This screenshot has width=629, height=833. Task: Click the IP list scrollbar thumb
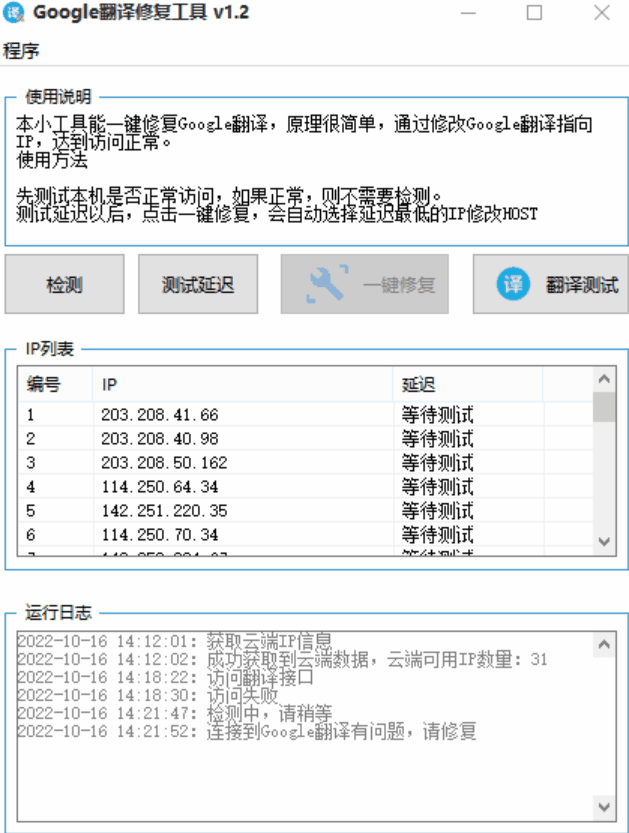(x=604, y=407)
